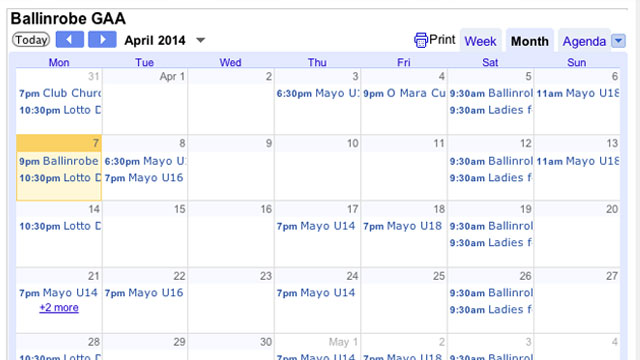The width and height of the screenshot is (640, 360).
Task: Open 7pm Club Church event on 31st
Action: click(60, 93)
